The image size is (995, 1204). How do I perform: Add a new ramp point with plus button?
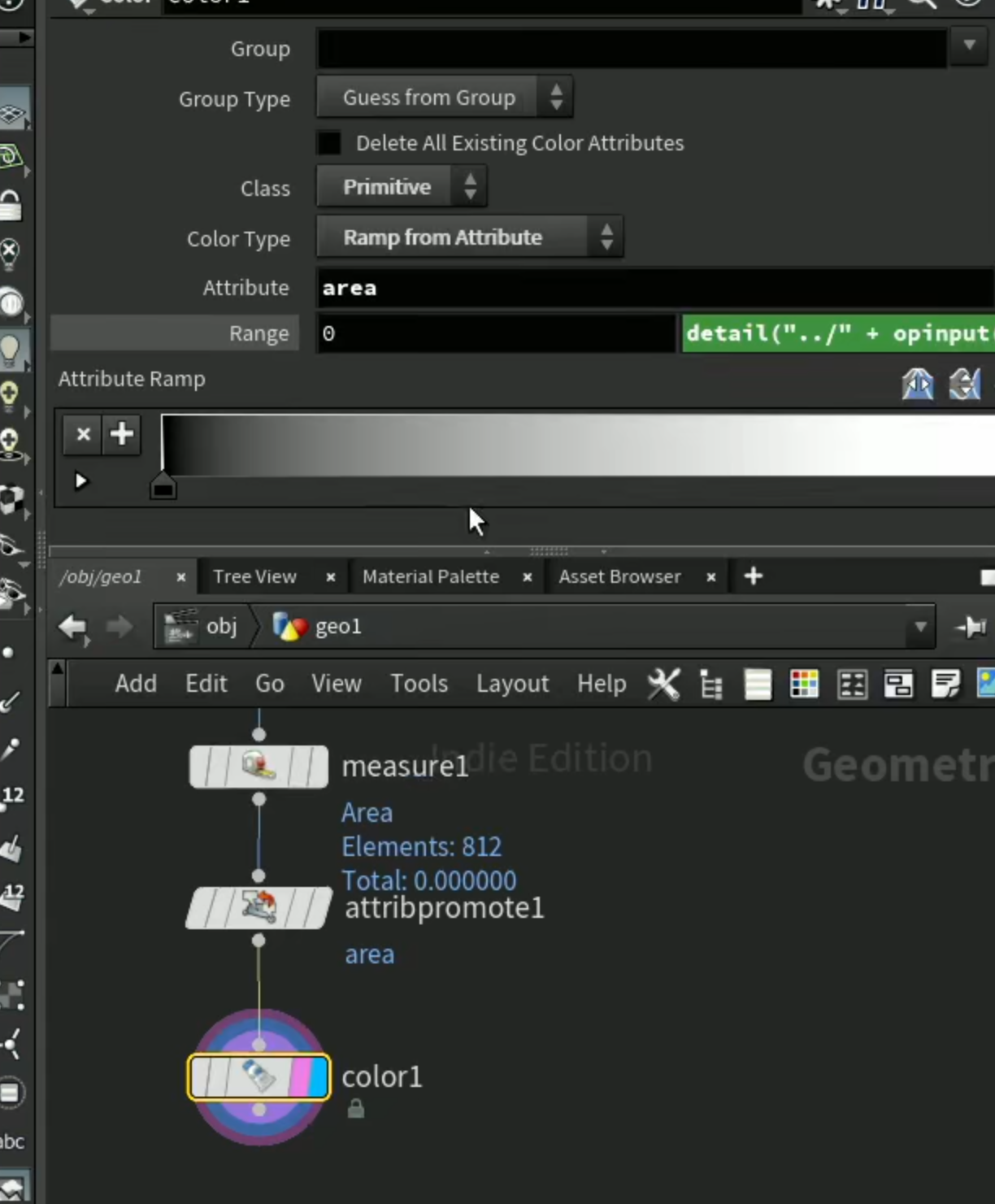pyautogui.click(x=122, y=434)
